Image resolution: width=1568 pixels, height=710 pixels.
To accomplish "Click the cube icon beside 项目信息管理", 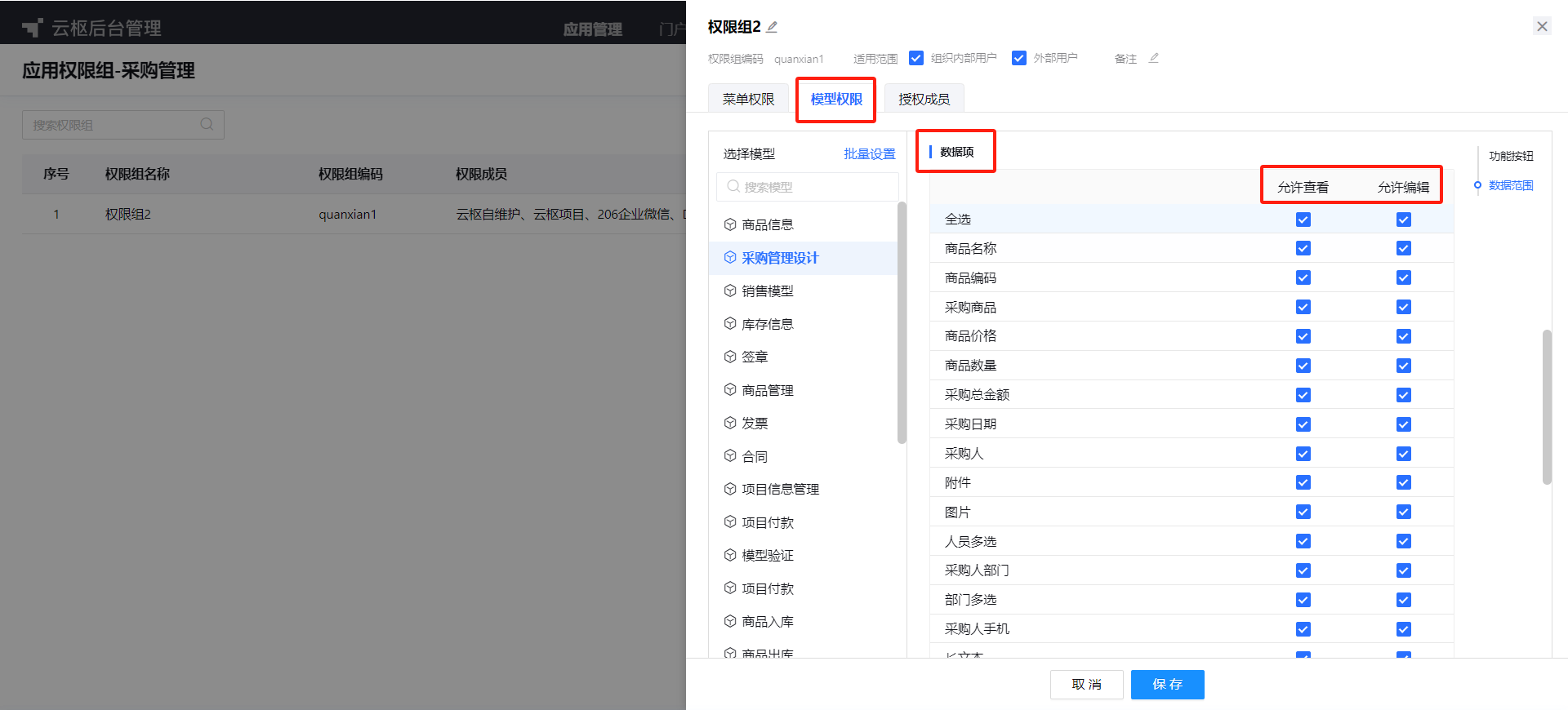I will (x=730, y=489).
